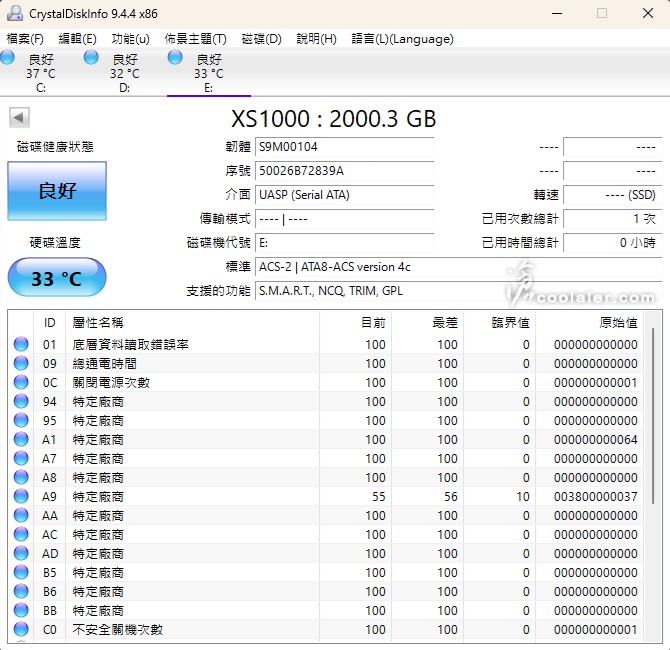
Task: Open the 功能(u) menu
Action: (x=130, y=39)
